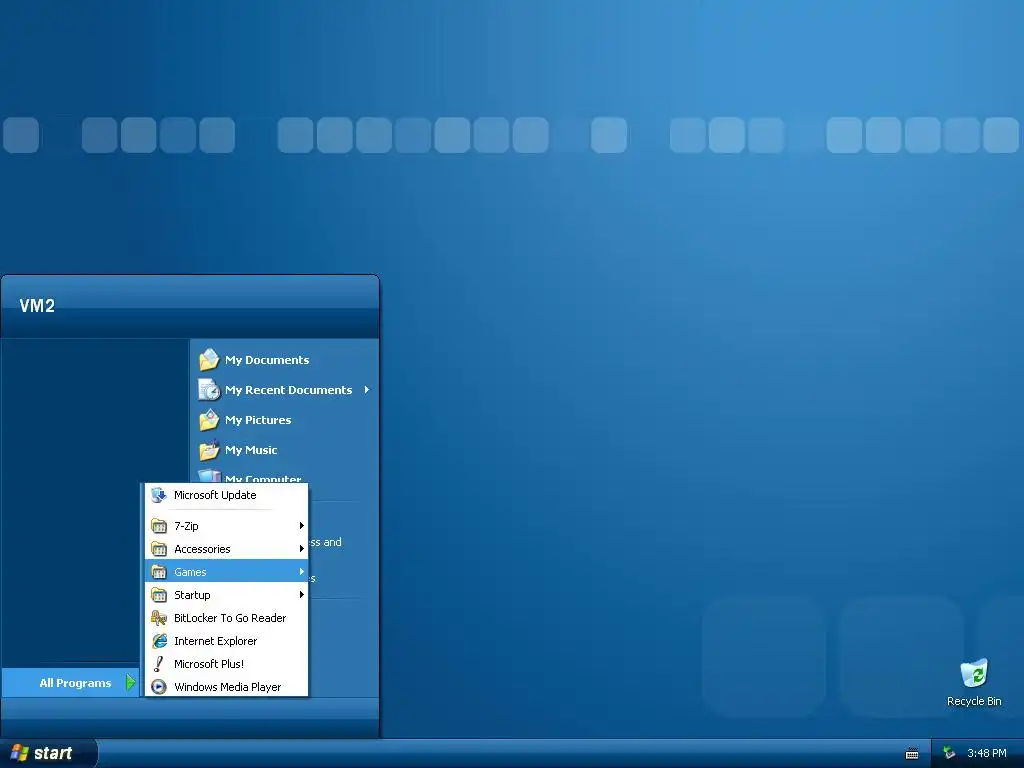Open My Documents link text
Screen dimensions: 1024x768
pos(267,360)
